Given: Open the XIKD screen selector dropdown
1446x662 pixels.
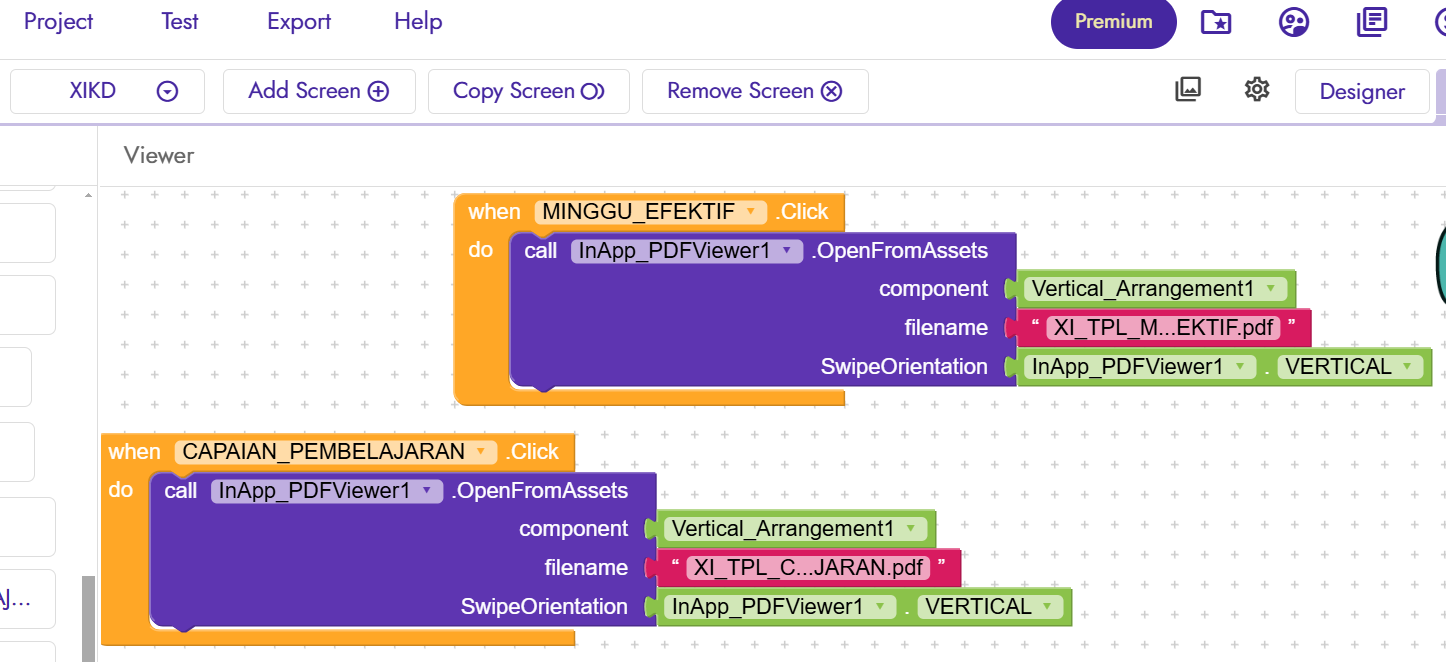Looking at the screenshot, I should point(107,91).
